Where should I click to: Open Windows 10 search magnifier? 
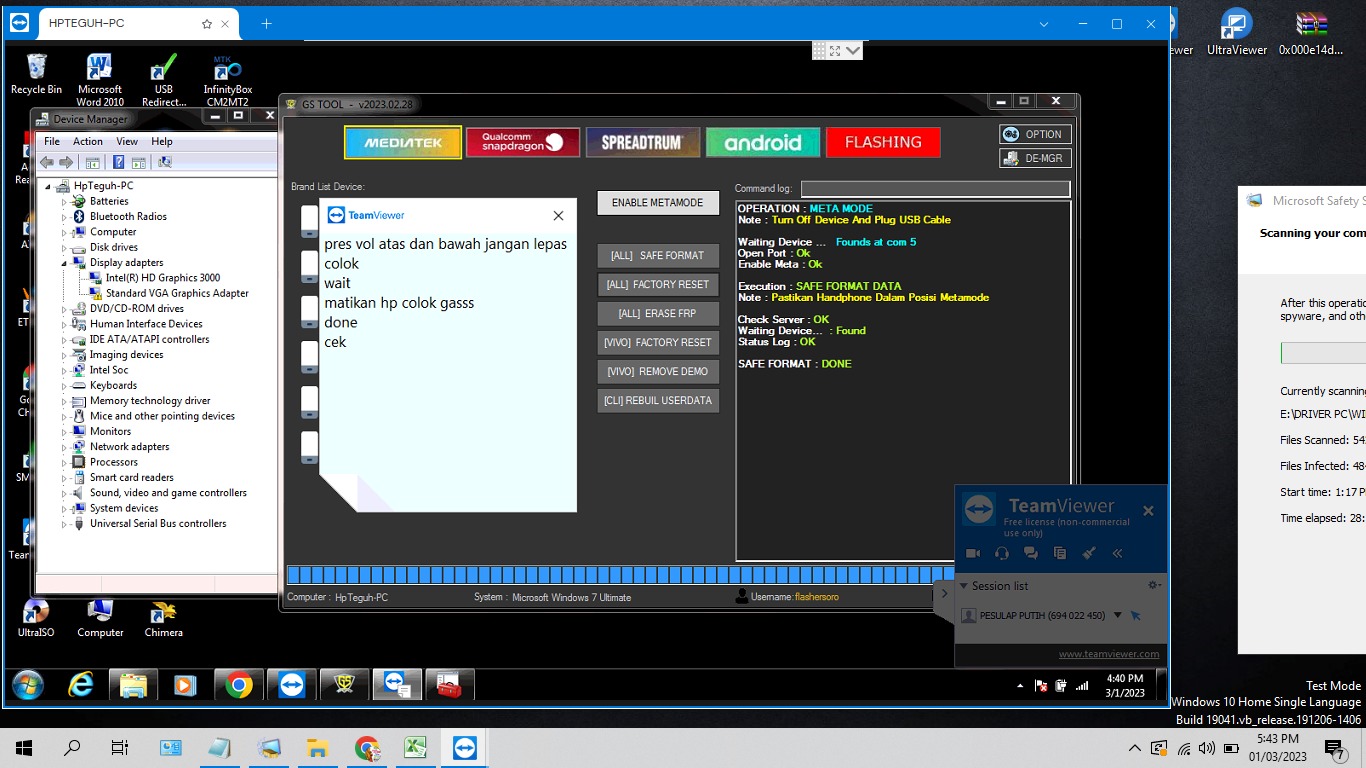pos(72,747)
